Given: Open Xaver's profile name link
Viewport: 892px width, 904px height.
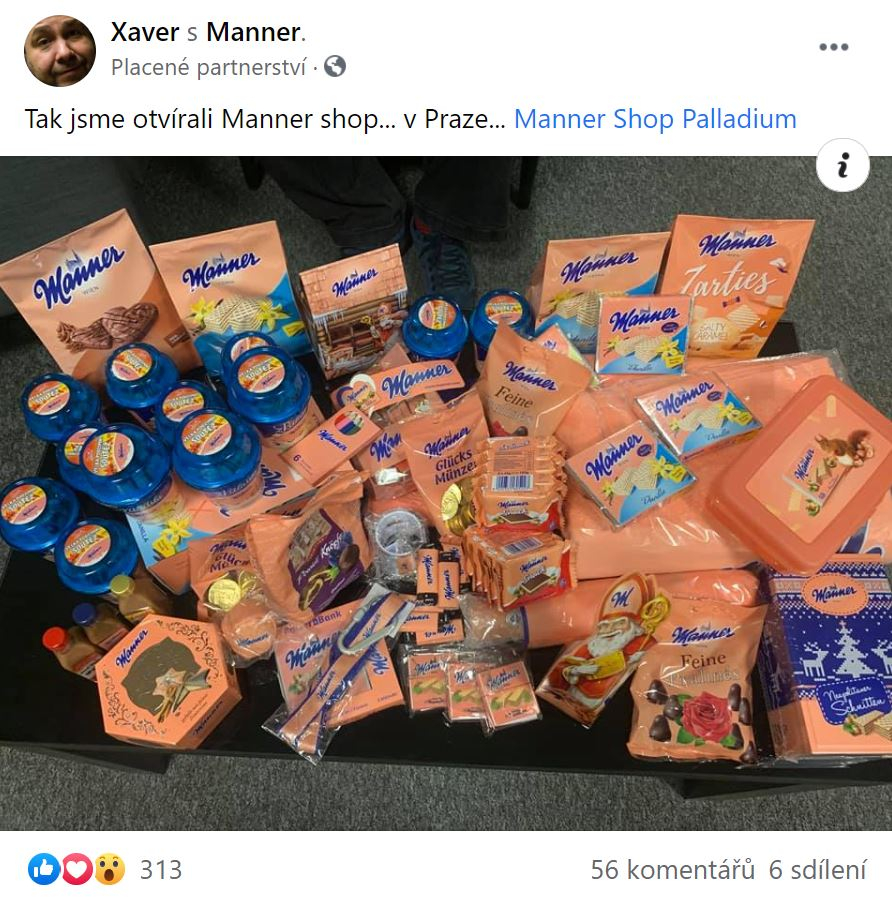Looking at the screenshot, I should 145,32.
